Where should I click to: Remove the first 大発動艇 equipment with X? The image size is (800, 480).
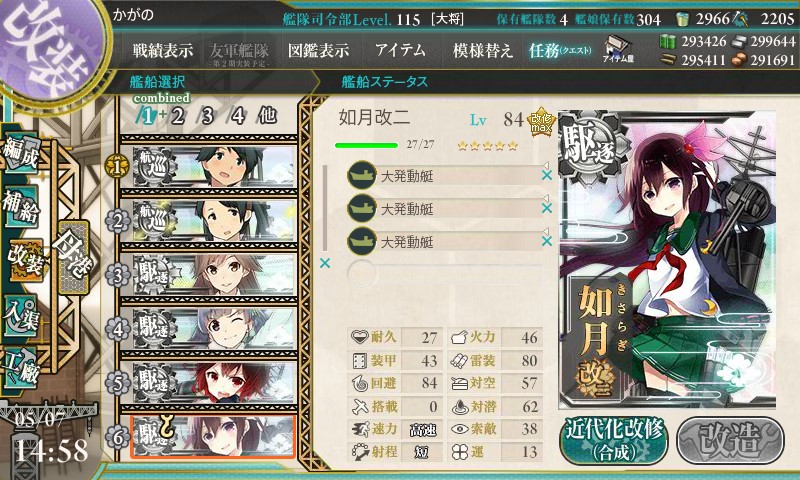tap(546, 175)
